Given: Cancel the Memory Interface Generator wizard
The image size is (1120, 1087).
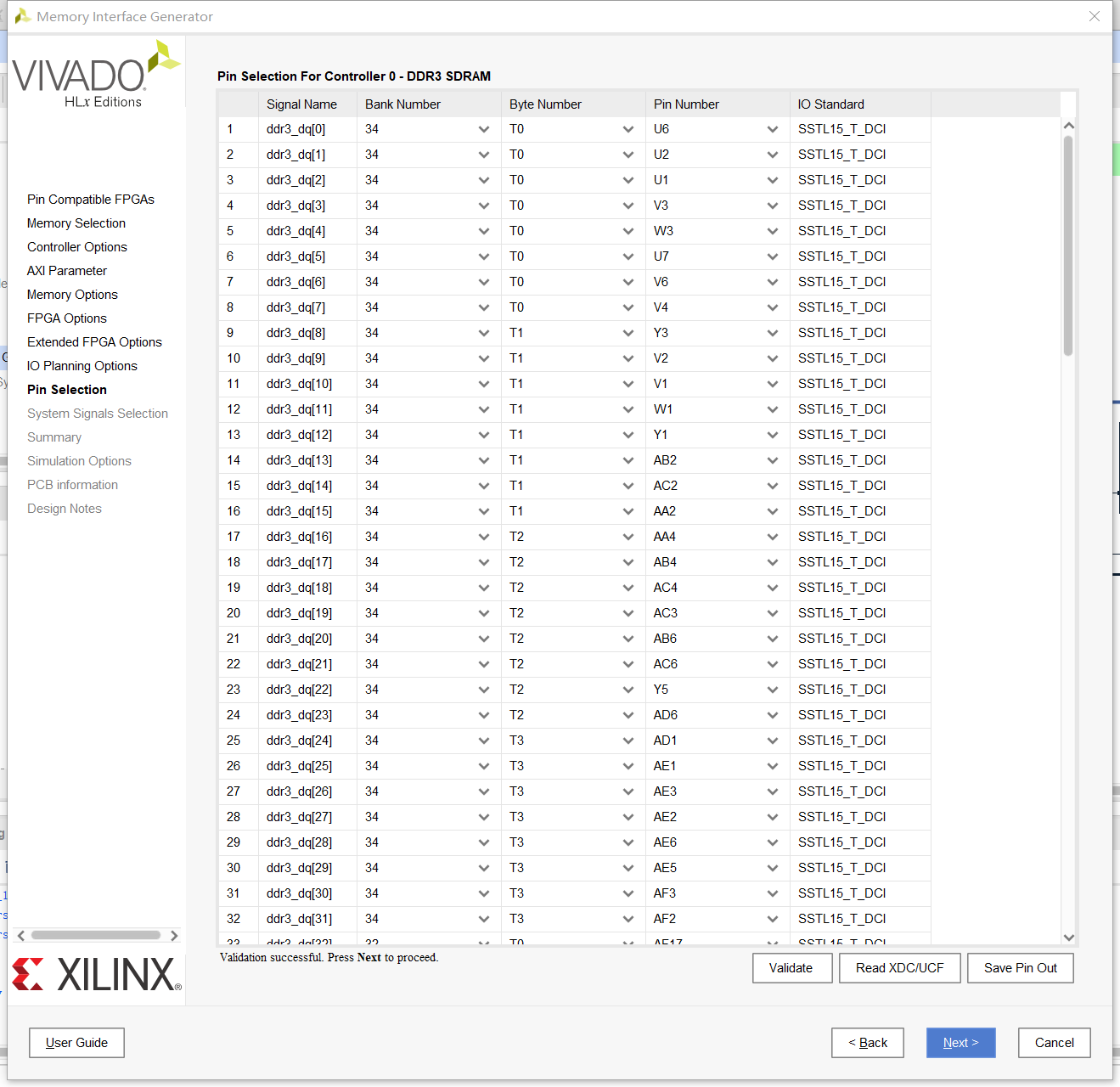Looking at the screenshot, I should [1054, 1042].
